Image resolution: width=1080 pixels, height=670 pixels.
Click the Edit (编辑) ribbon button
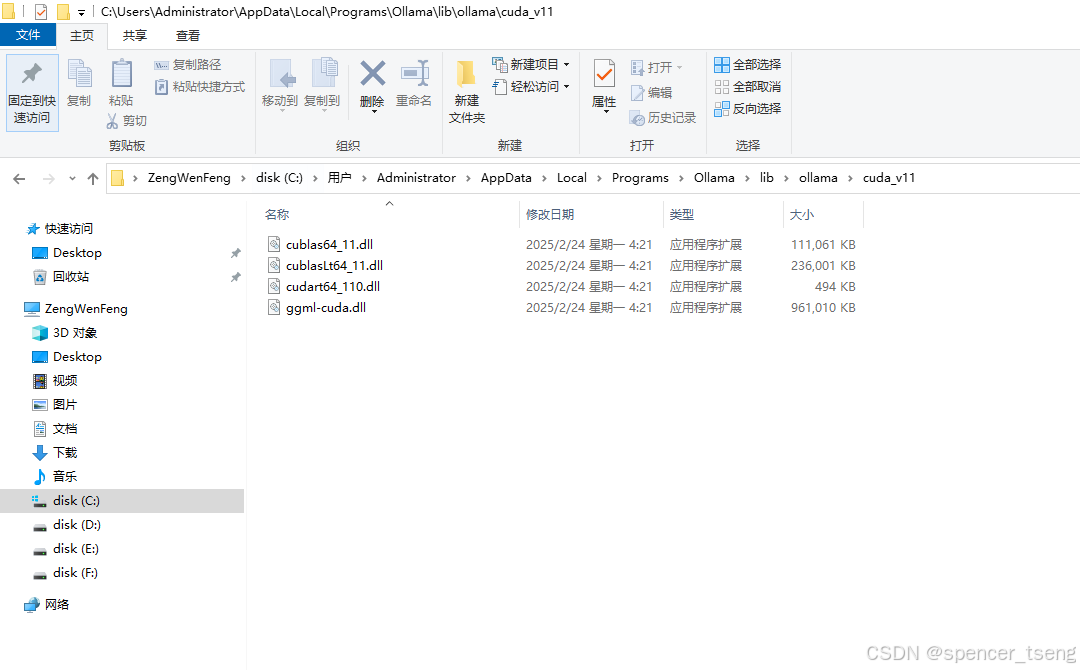[x=652, y=92]
